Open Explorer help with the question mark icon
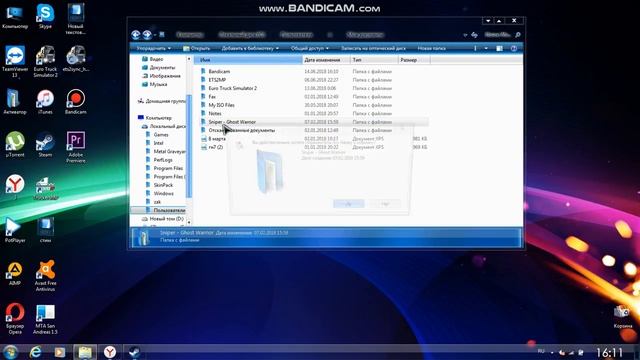 514,48
